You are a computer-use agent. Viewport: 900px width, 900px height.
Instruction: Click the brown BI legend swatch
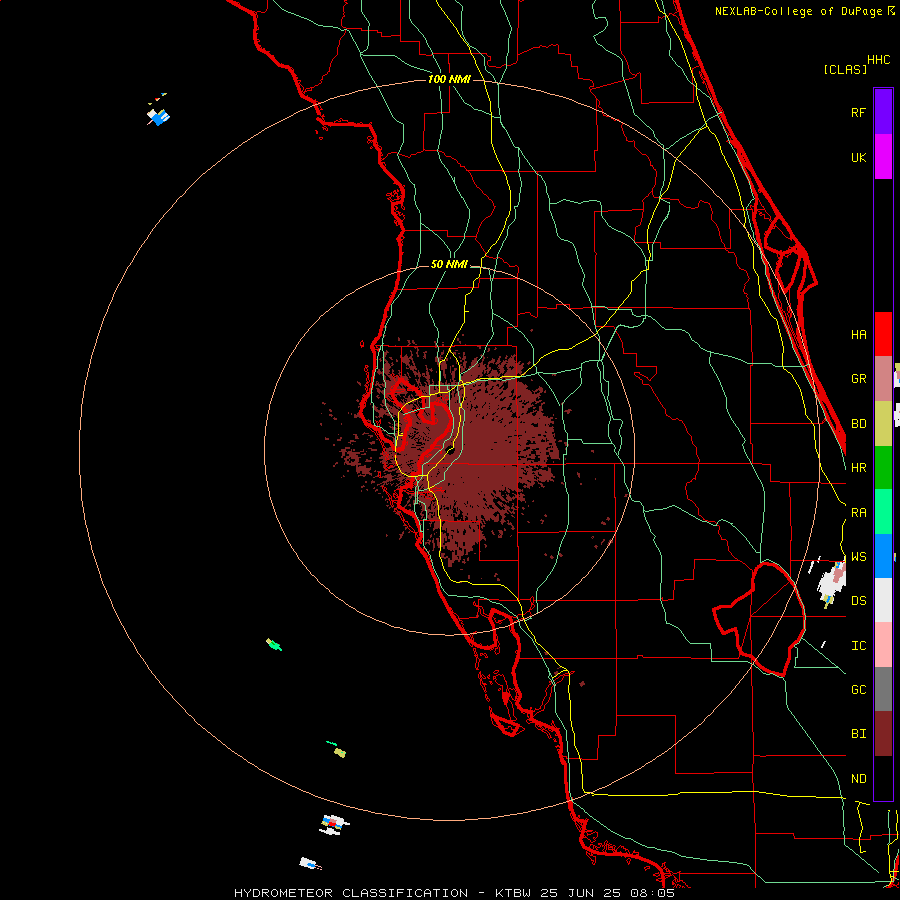[x=883, y=734]
